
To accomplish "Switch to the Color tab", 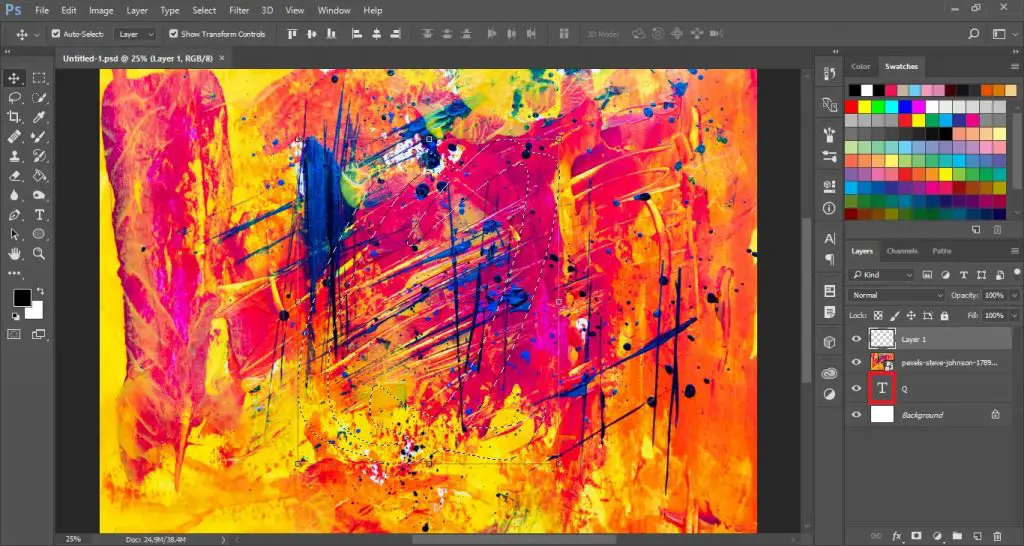I will point(861,67).
